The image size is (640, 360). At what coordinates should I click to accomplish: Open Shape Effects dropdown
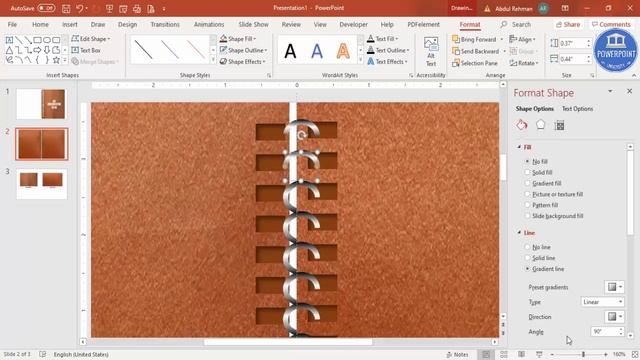(x=242, y=62)
